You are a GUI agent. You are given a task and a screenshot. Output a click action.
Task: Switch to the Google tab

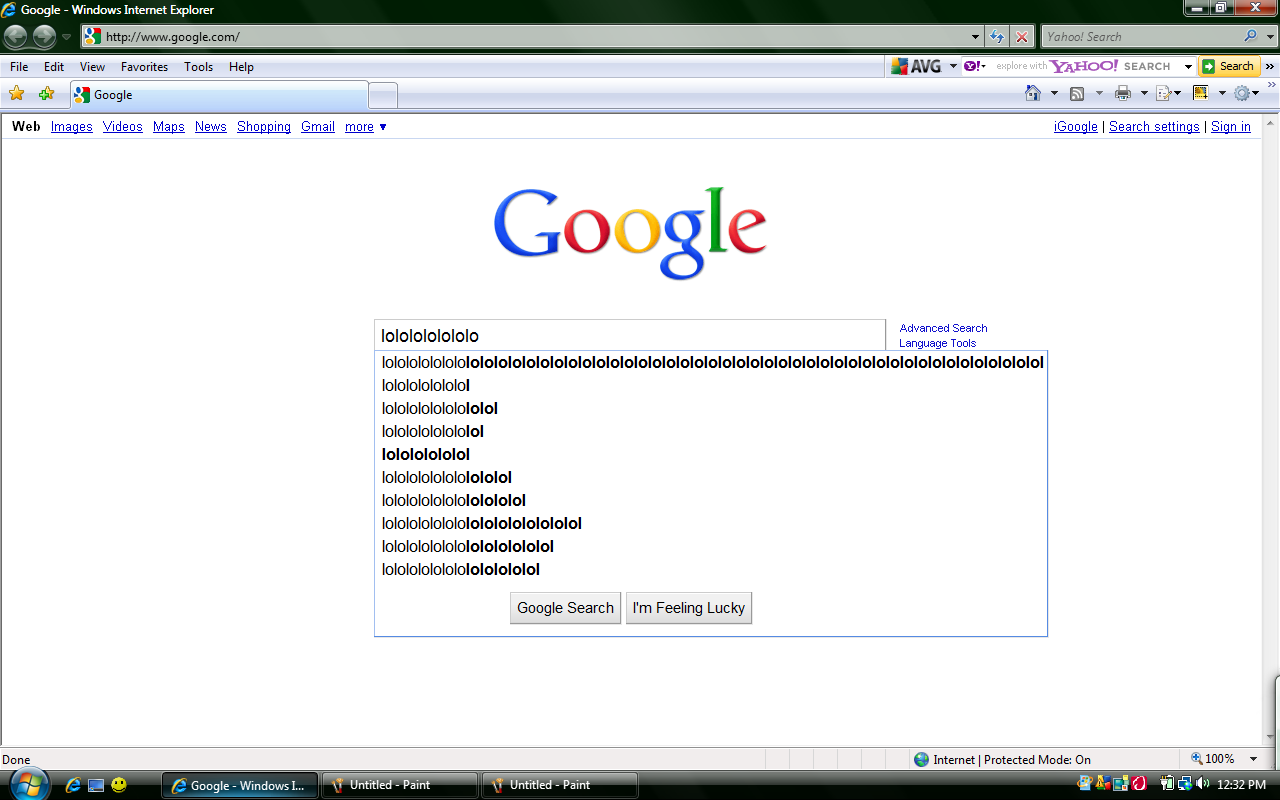pyautogui.click(x=220, y=95)
